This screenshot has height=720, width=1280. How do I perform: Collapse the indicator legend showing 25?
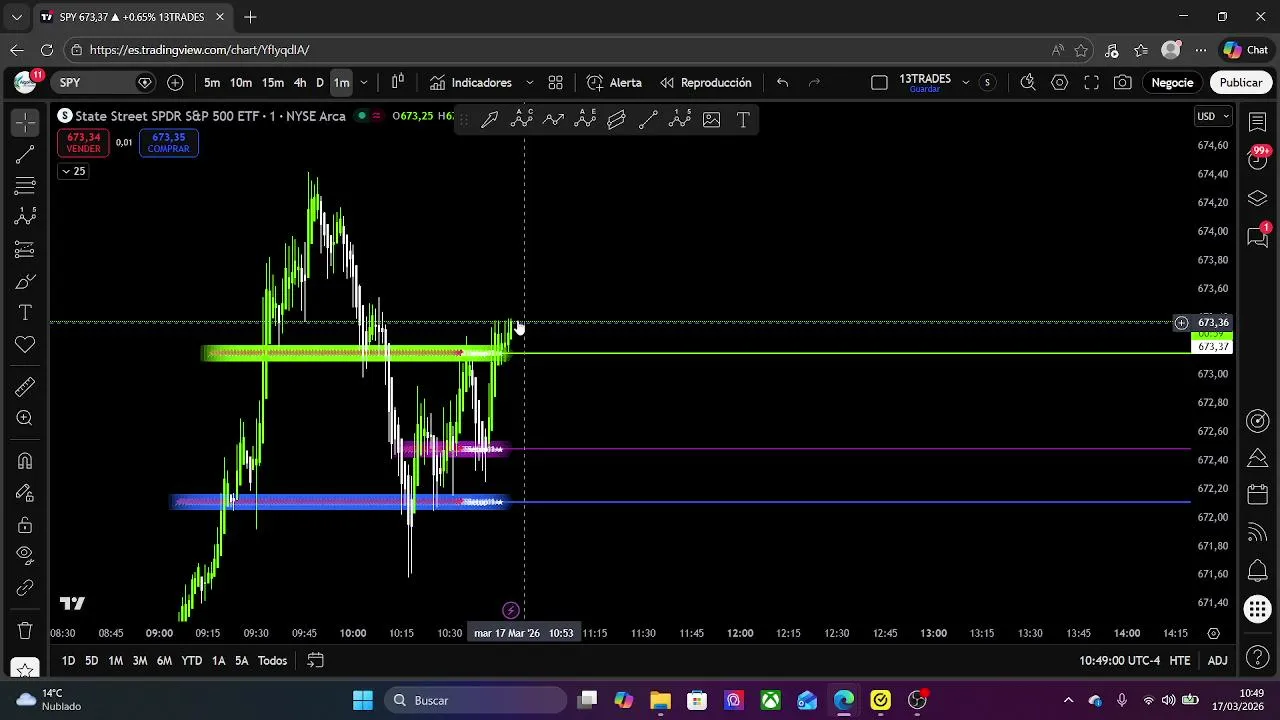pyautogui.click(x=73, y=171)
